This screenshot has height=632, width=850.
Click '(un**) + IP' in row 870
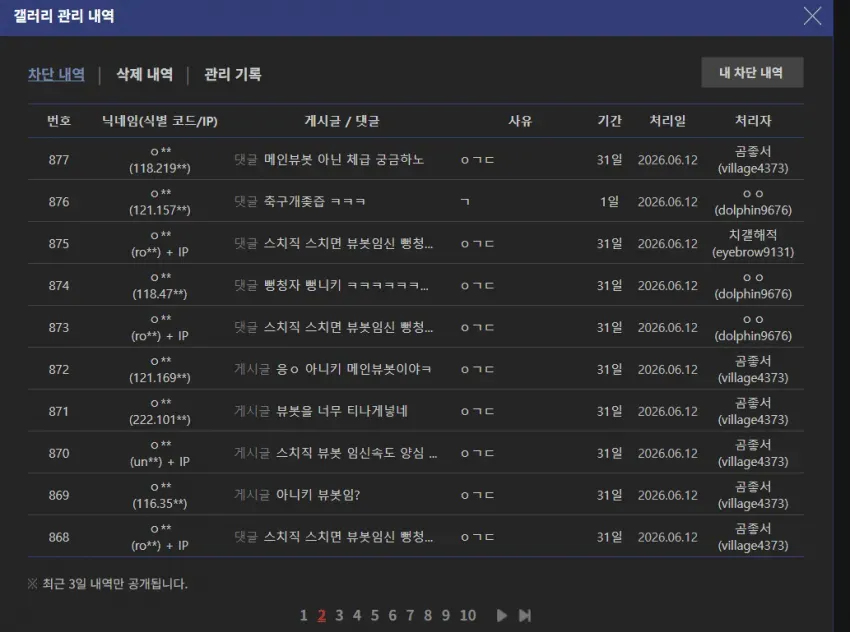coord(160,462)
